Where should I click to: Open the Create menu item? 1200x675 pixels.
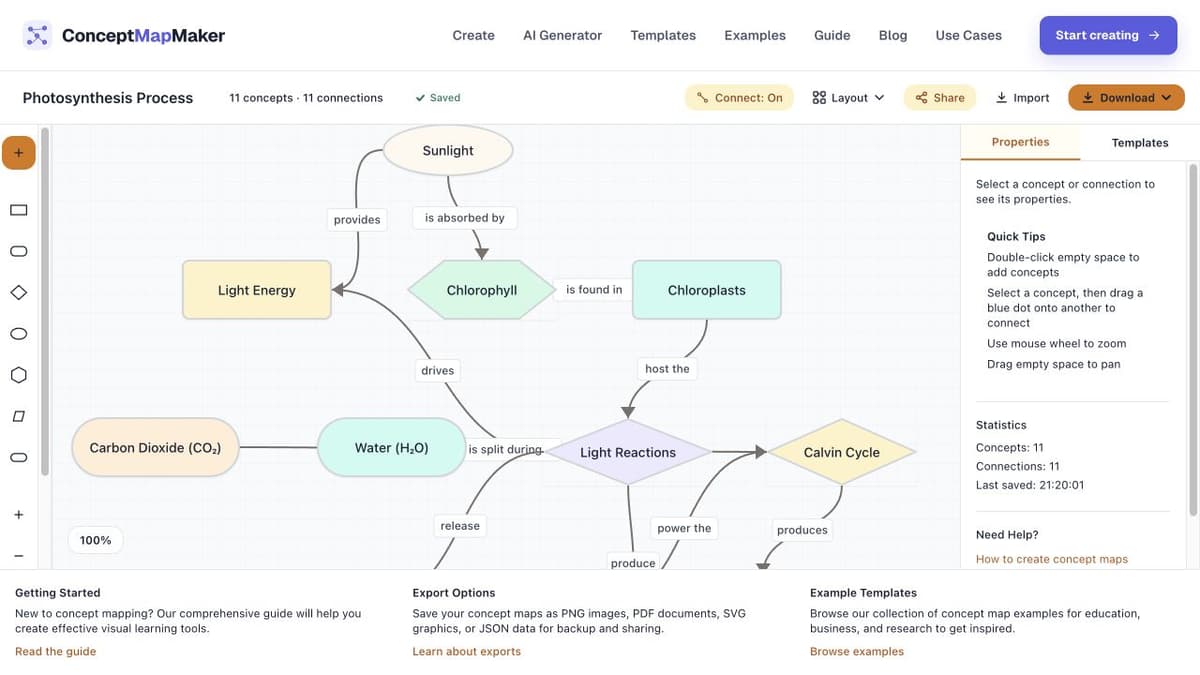click(473, 35)
